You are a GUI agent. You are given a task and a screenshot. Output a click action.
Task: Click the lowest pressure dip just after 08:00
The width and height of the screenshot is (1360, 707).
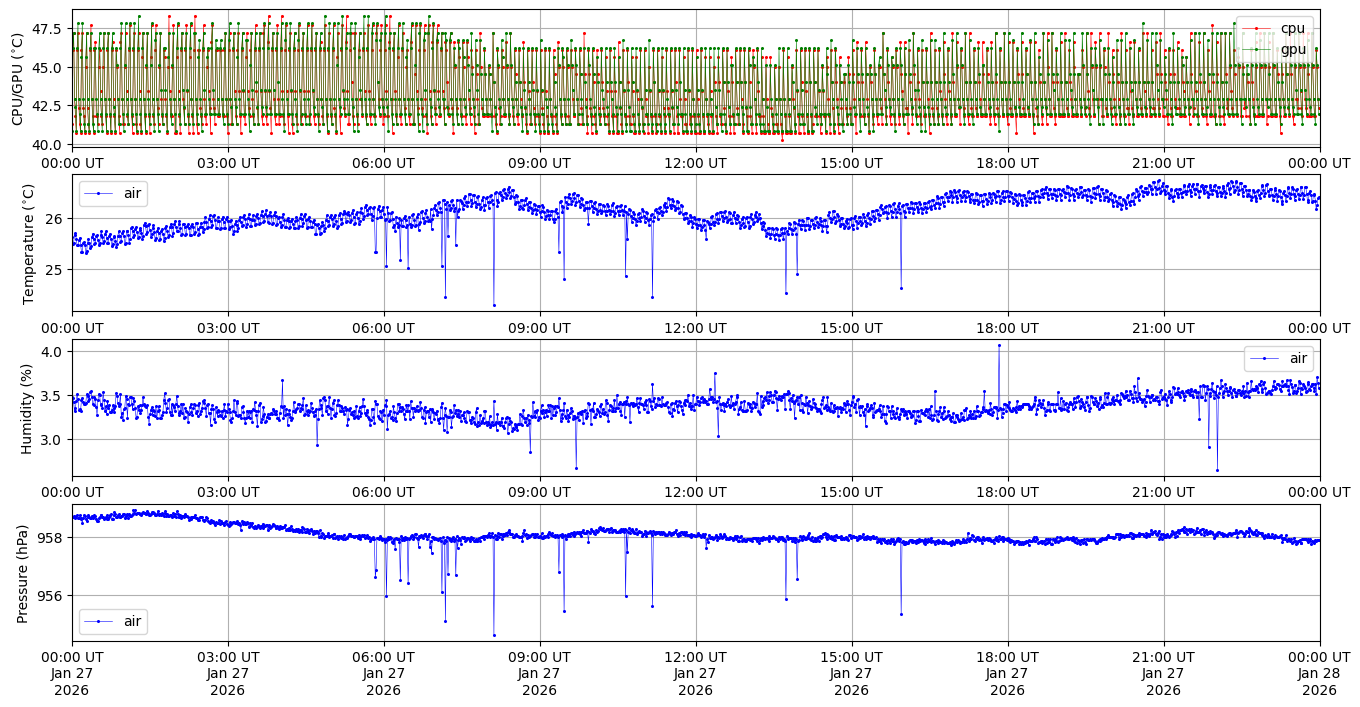pyautogui.click(x=494, y=635)
